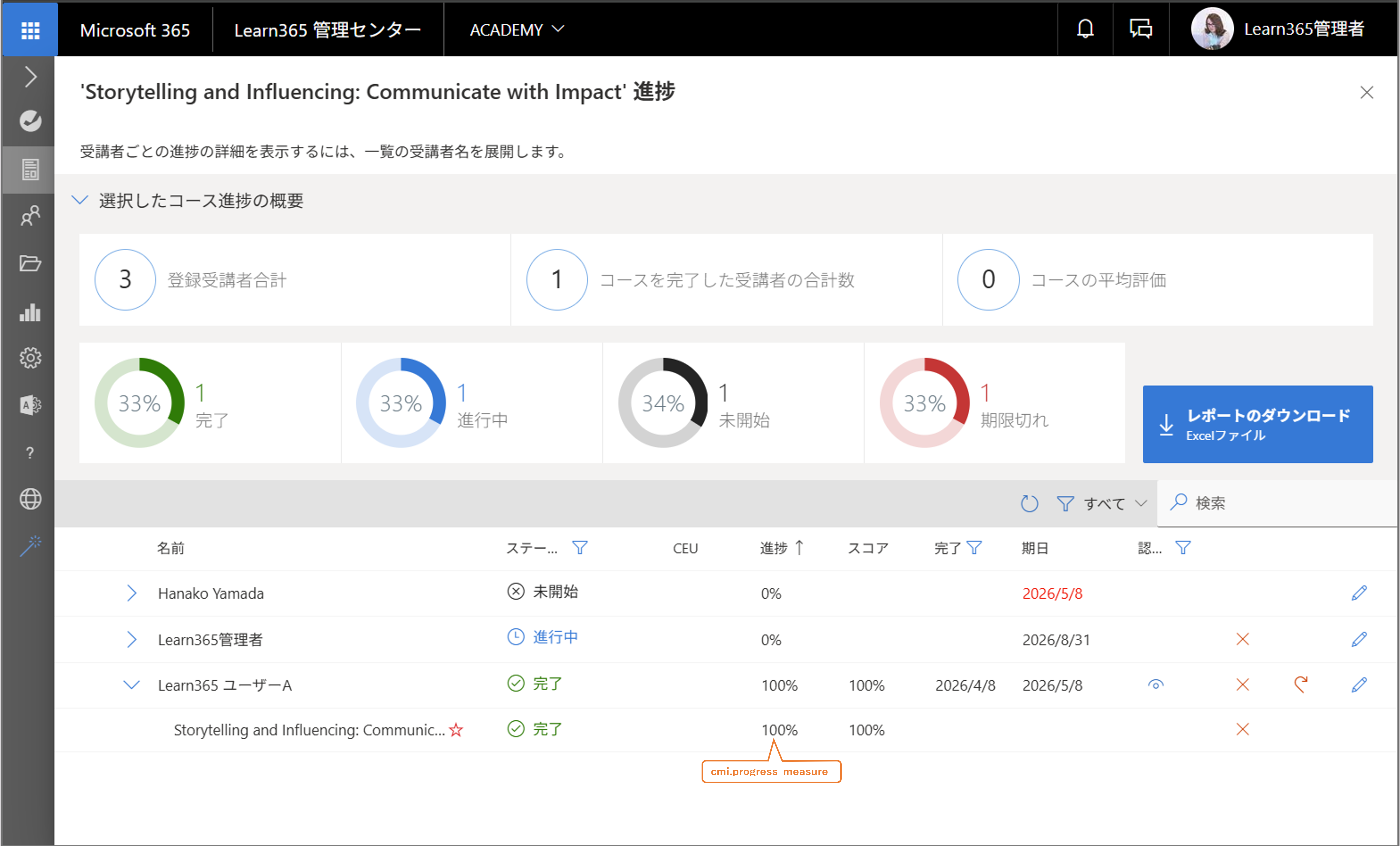Collapse the Learn365 ユーザーA row
The image size is (1400, 846).
tap(131, 685)
